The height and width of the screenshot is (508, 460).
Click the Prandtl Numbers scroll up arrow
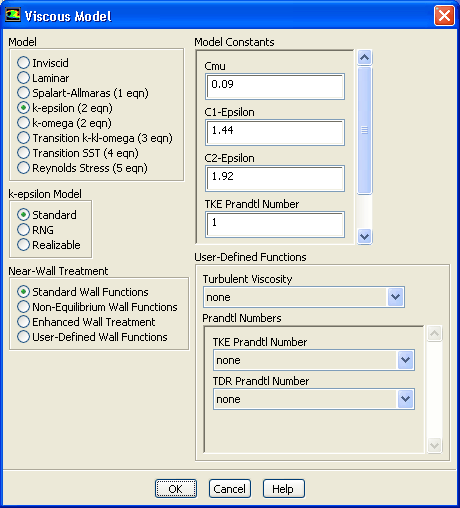(434, 333)
